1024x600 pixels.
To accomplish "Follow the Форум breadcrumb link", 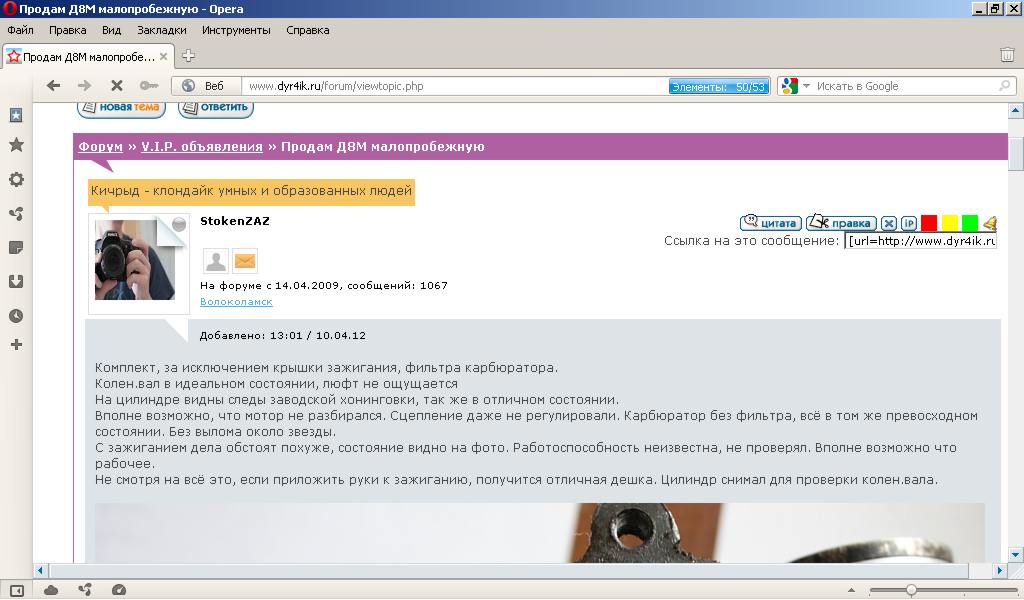I will coord(101,146).
